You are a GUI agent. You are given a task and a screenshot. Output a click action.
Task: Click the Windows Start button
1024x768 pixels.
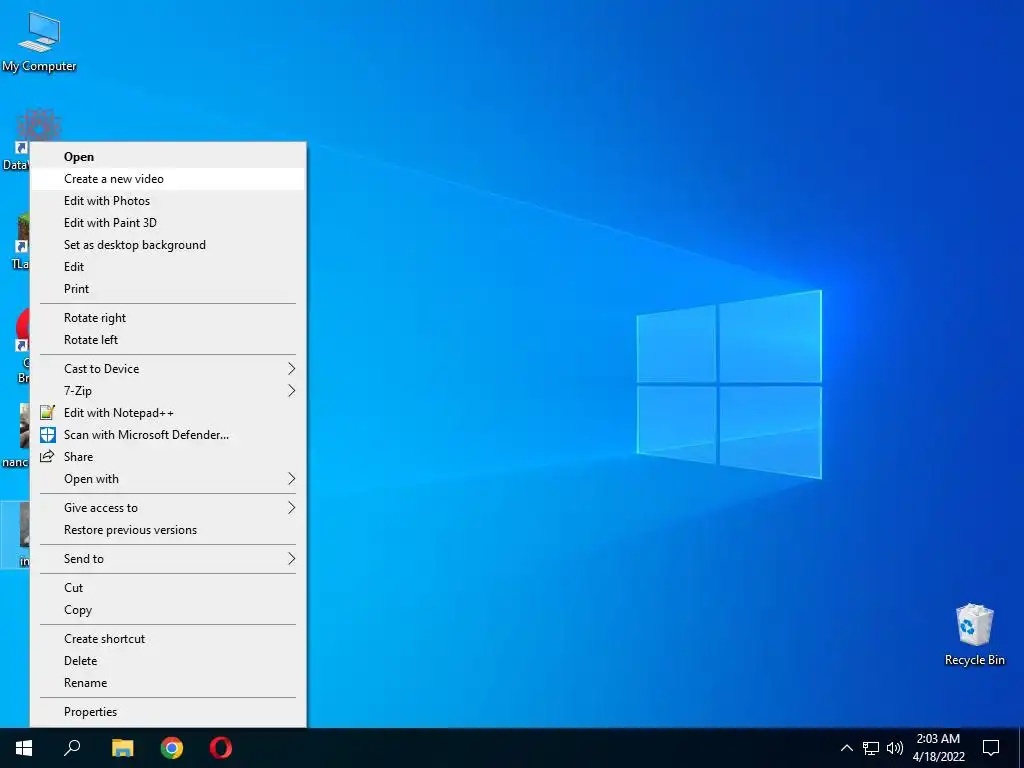pyautogui.click(x=24, y=748)
